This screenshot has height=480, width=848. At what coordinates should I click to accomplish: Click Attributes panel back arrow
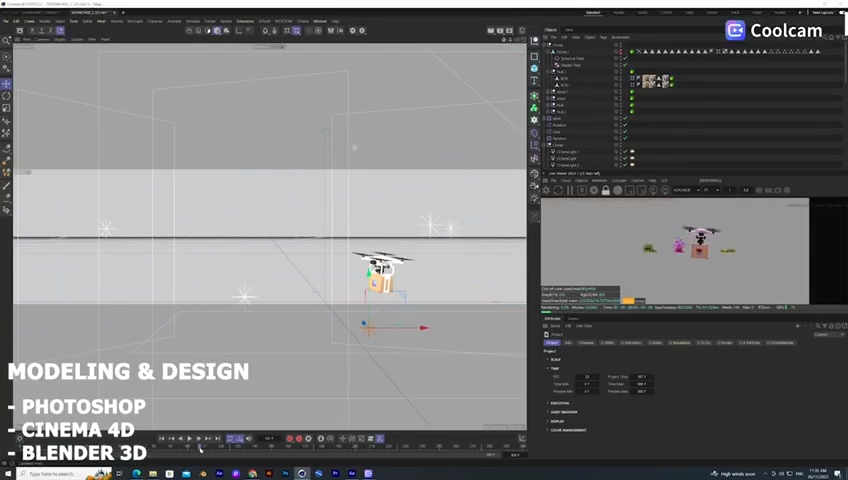tap(798, 326)
